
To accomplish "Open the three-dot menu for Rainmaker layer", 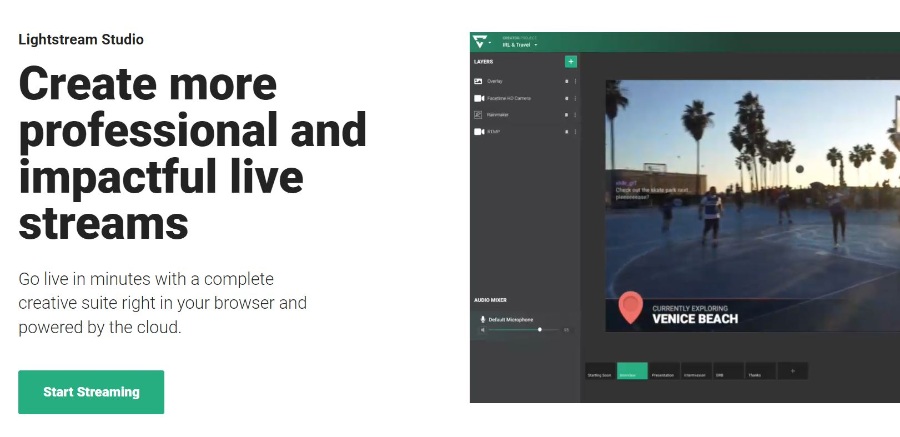I will [575, 115].
